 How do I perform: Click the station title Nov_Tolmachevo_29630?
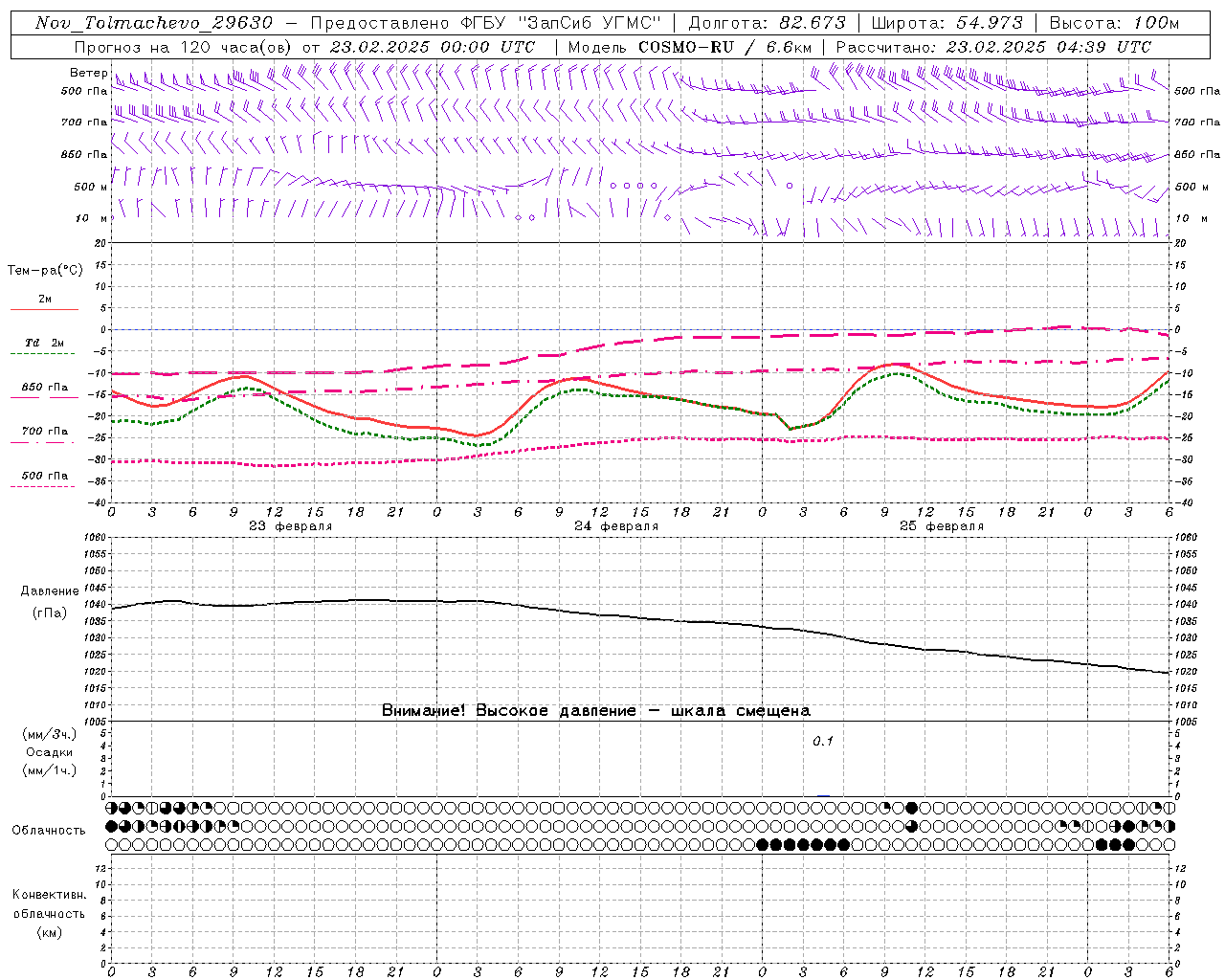click(x=154, y=23)
